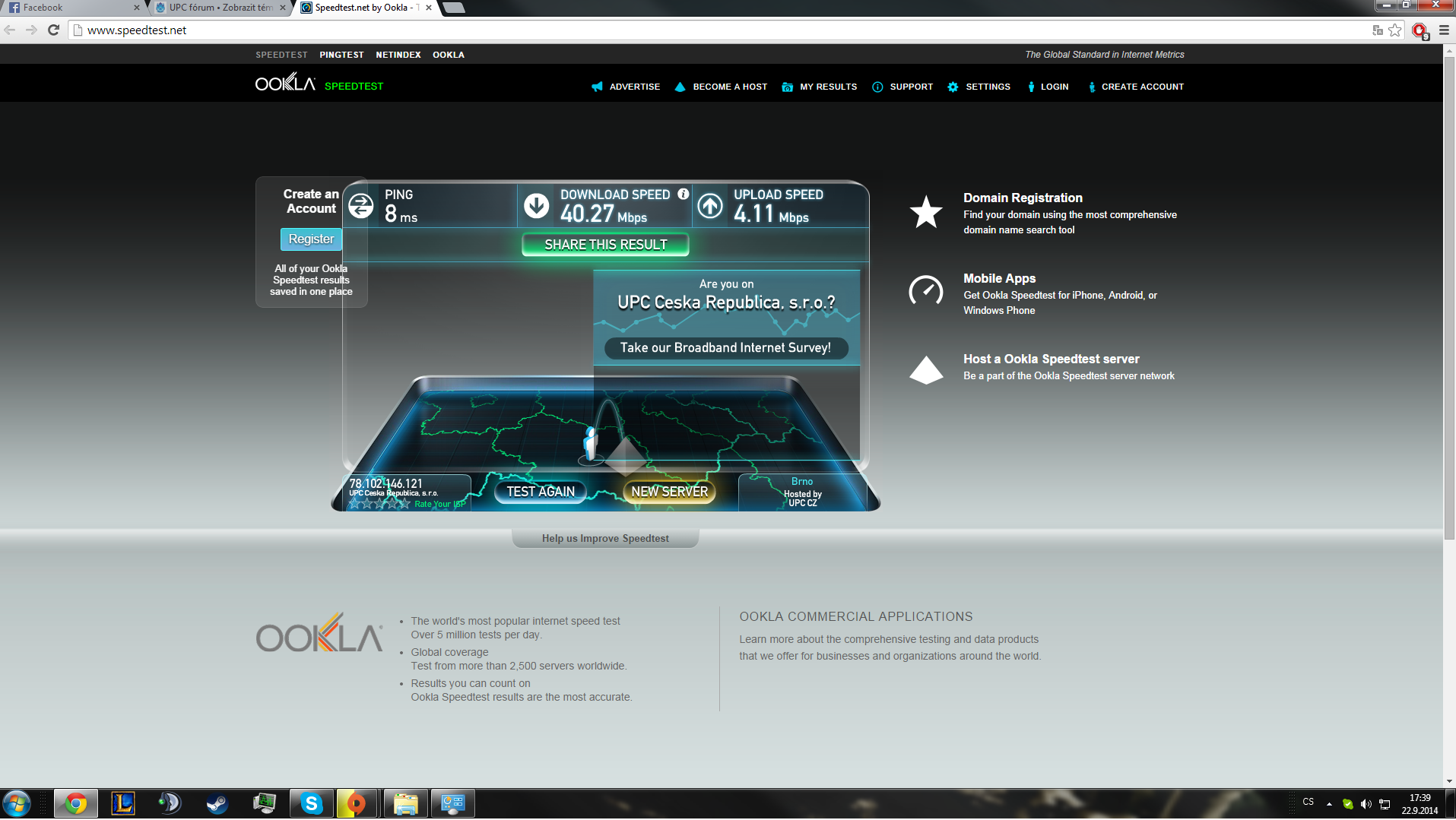Open League of Legends from taskbar
The height and width of the screenshot is (820, 1456).
[123, 803]
